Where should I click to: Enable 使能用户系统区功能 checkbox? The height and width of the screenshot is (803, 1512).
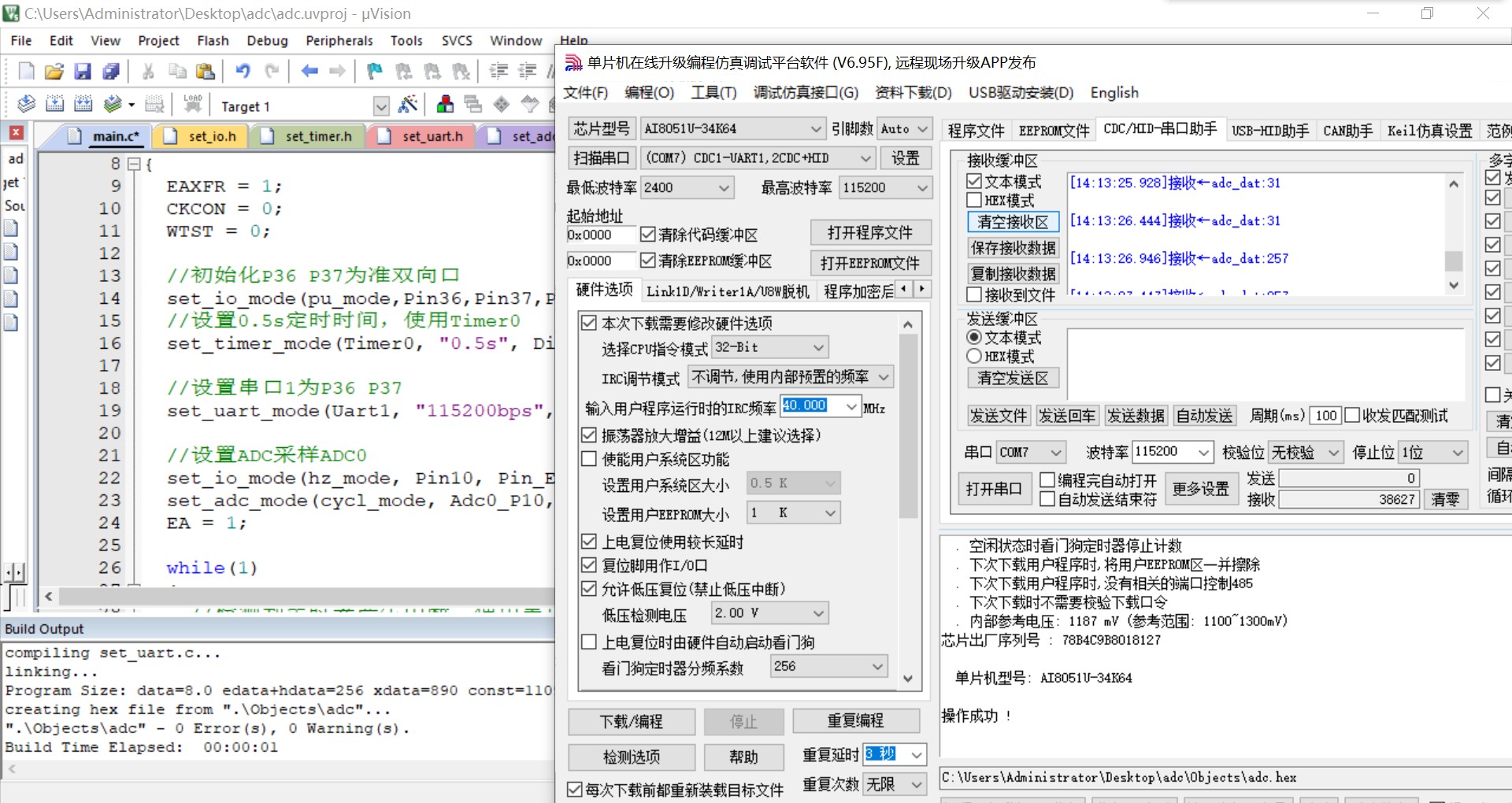[x=588, y=459]
